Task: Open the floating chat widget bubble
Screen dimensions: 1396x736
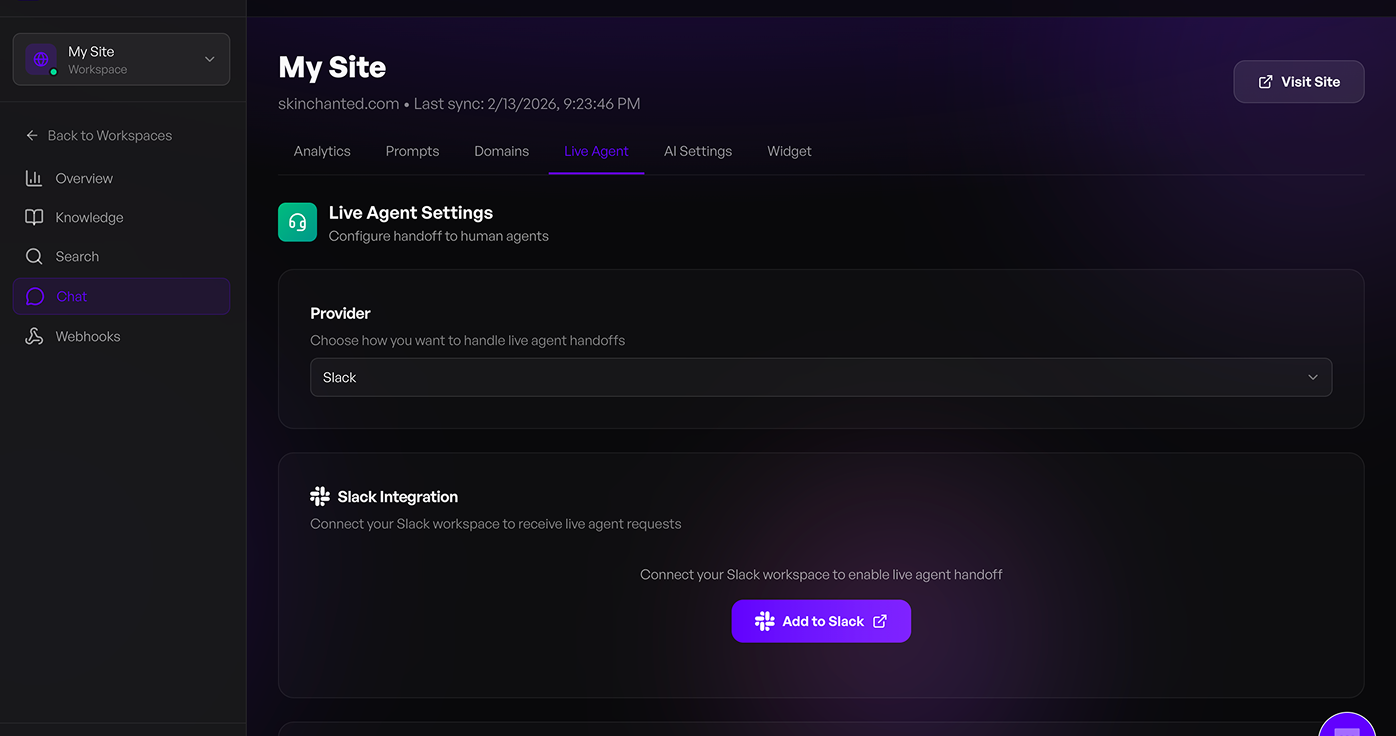Action: tap(1347, 728)
